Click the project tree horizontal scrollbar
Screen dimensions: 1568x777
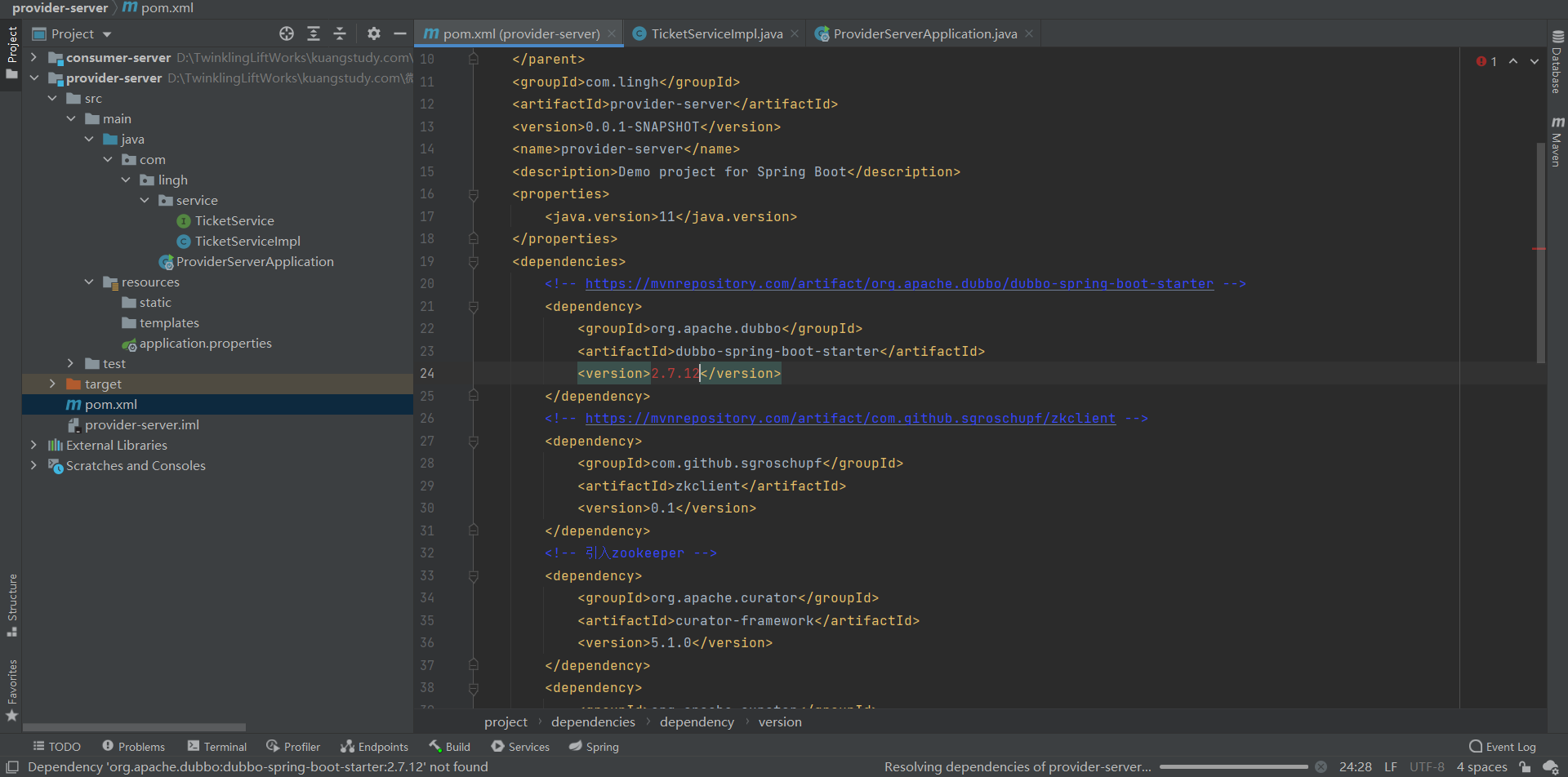(134, 726)
